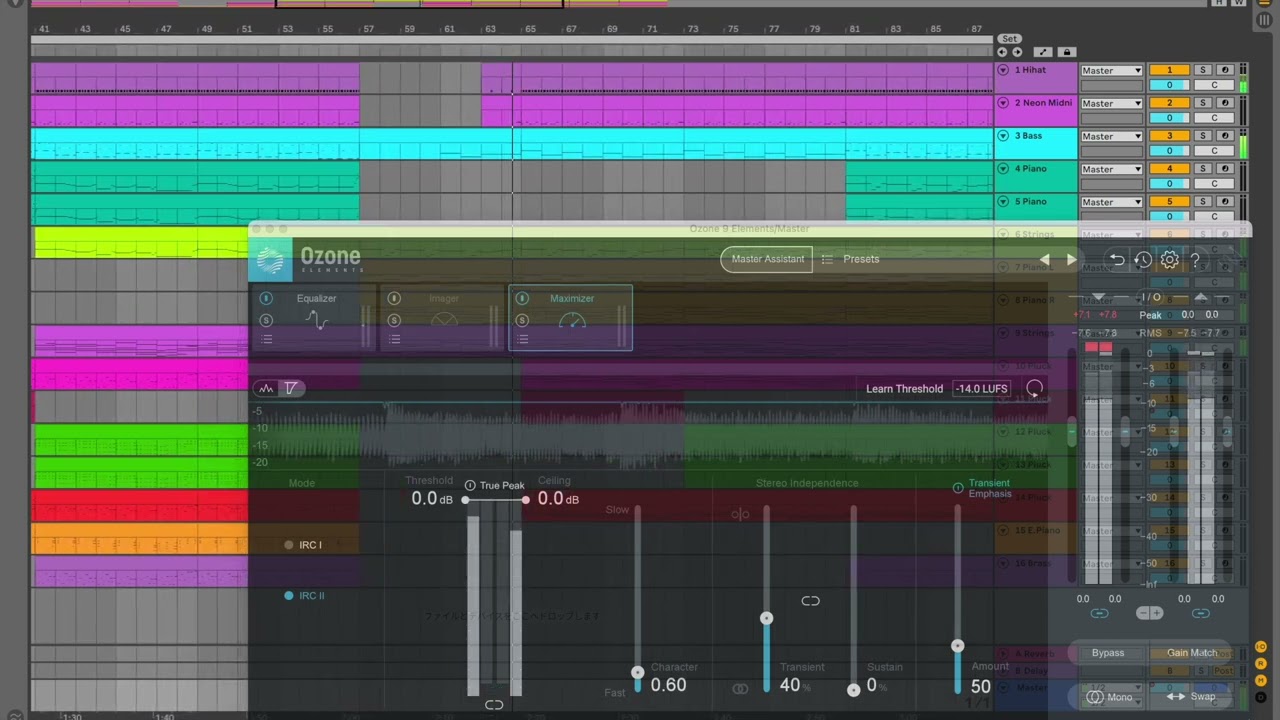Open the Ozone undo history clock icon
1280x720 pixels.
coord(1143,260)
